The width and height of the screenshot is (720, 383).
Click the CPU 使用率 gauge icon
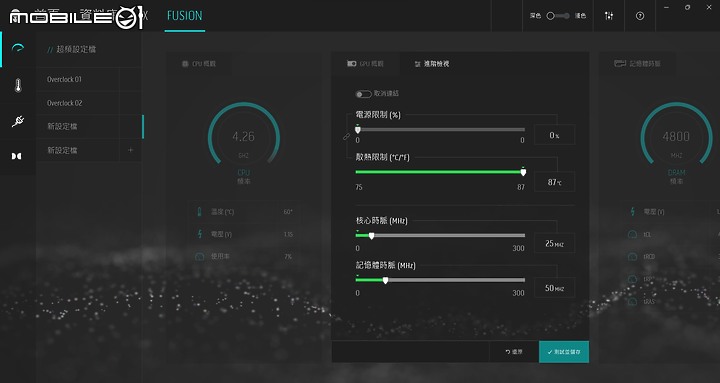pyautogui.click(x=200, y=257)
